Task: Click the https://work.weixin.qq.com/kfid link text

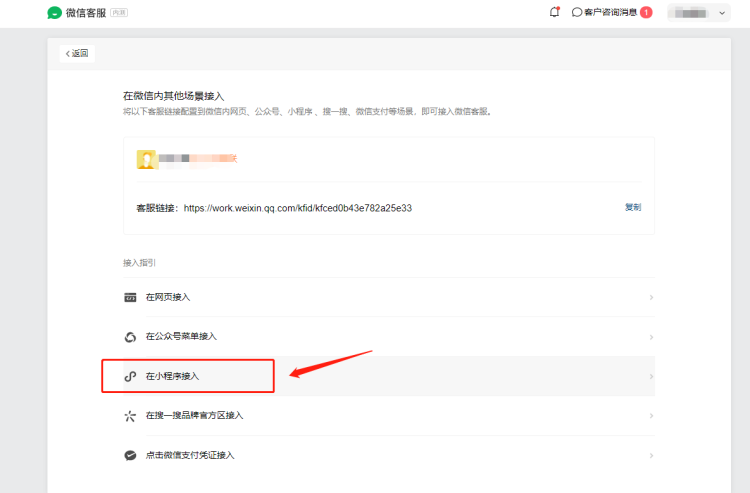Action: pyautogui.click(x=298, y=208)
